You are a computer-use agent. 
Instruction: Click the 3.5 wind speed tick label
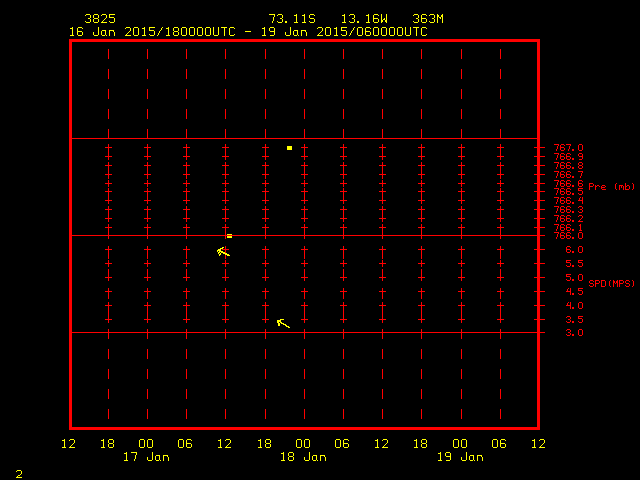click(574, 320)
